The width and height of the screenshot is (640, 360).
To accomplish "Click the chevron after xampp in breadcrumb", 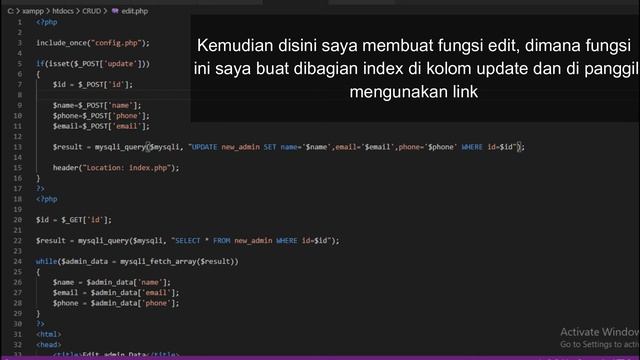I will coord(48,11).
